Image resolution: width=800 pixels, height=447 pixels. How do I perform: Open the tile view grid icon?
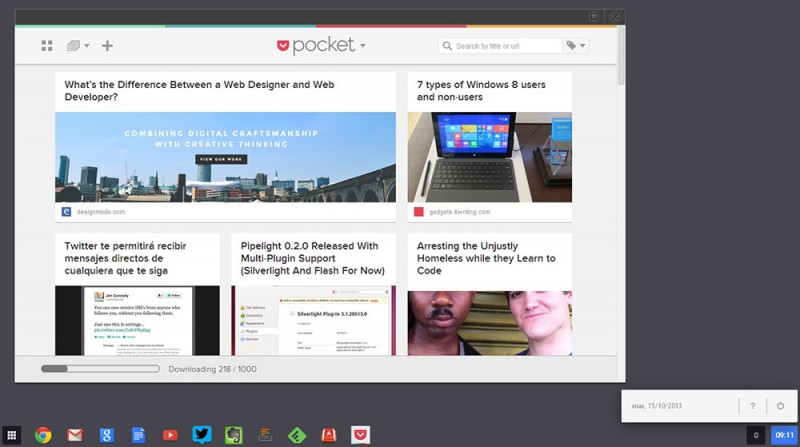tap(47, 46)
